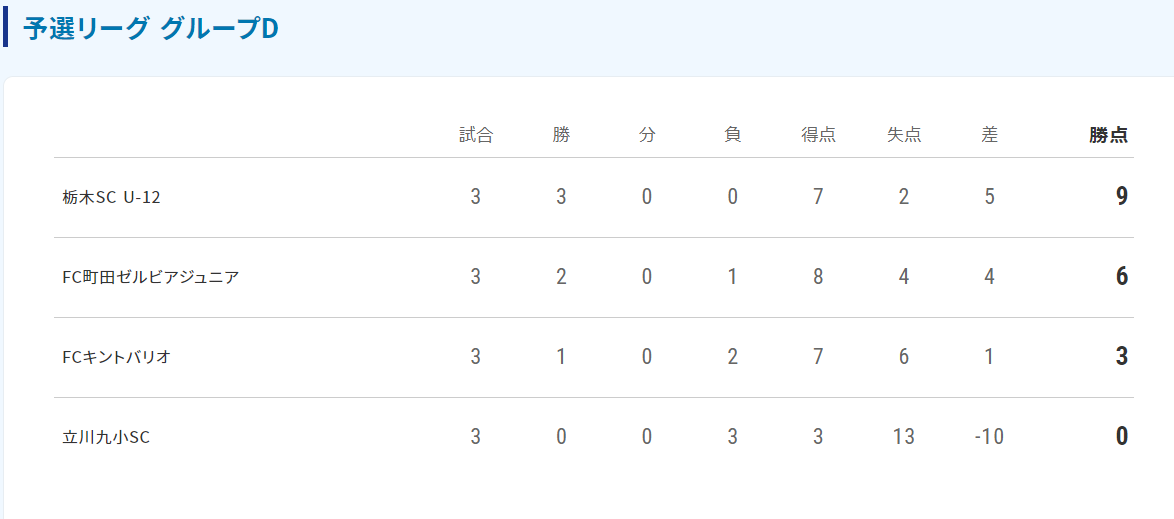
Task: Click the 勝 column header
Action: [x=562, y=135]
